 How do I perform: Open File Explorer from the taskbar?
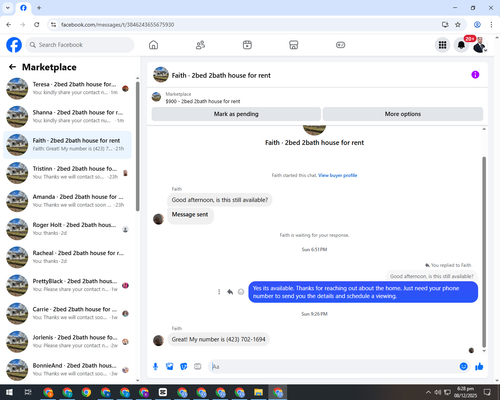coord(258,392)
